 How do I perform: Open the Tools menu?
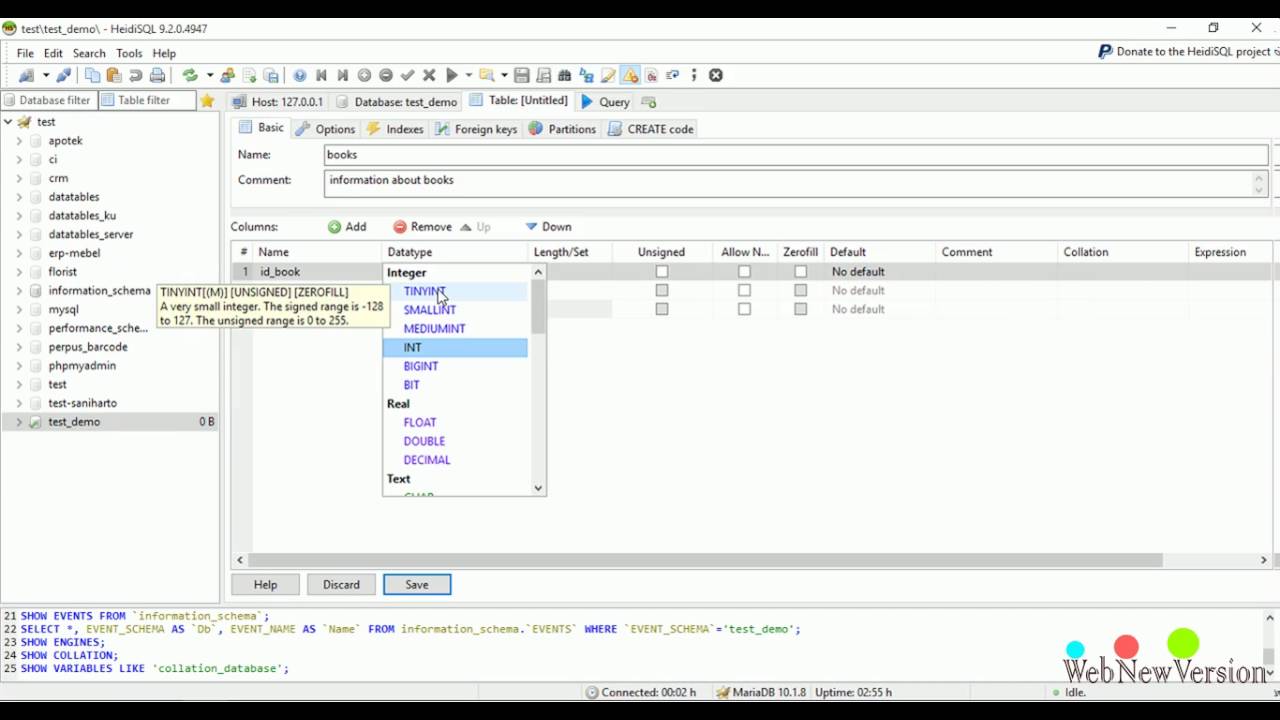129,53
